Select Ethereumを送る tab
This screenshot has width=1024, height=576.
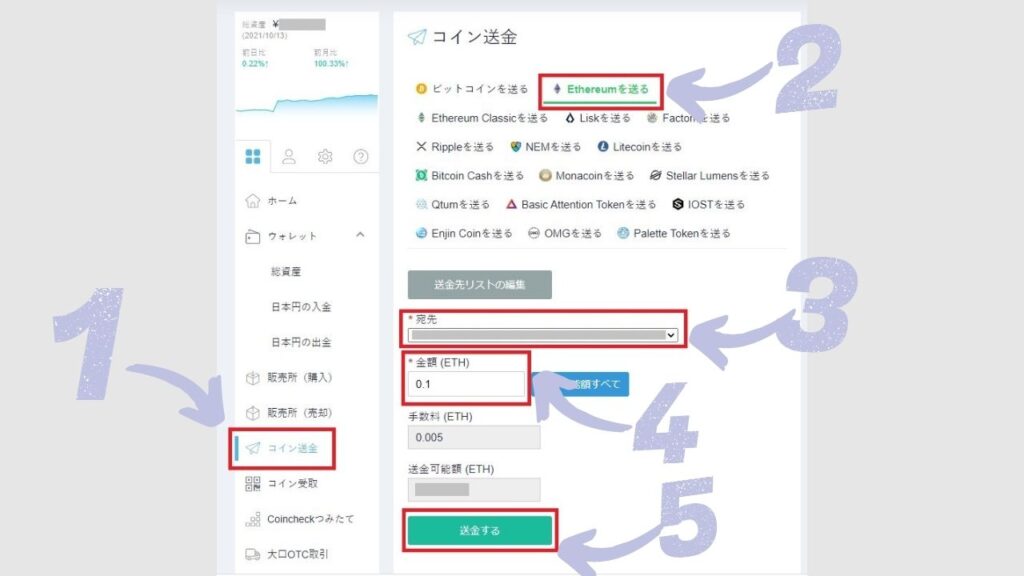point(601,89)
